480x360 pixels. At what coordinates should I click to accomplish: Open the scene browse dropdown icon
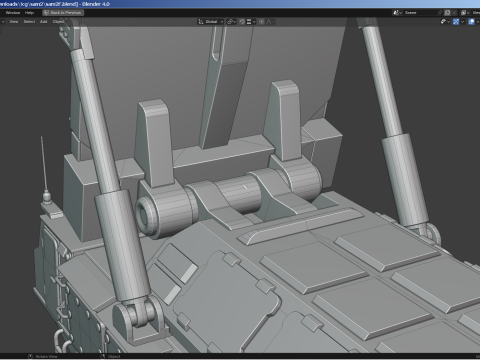(x=397, y=13)
